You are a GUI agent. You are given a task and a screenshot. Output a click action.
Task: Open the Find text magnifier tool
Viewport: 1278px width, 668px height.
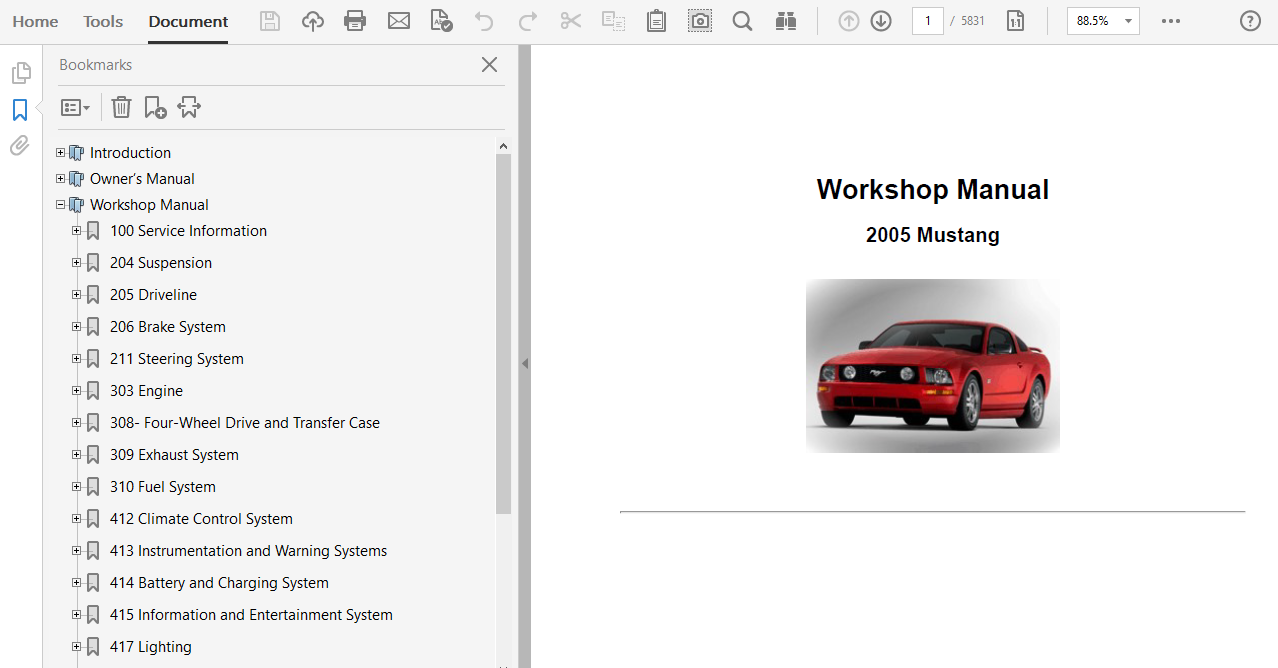pos(742,21)
